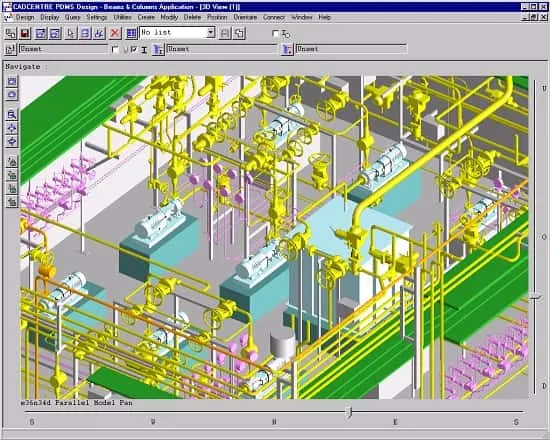Viewport: 550px width, 440px height.
Task: Click the overlapping-windows icon before the red save icon
Action: pos(11,33)
